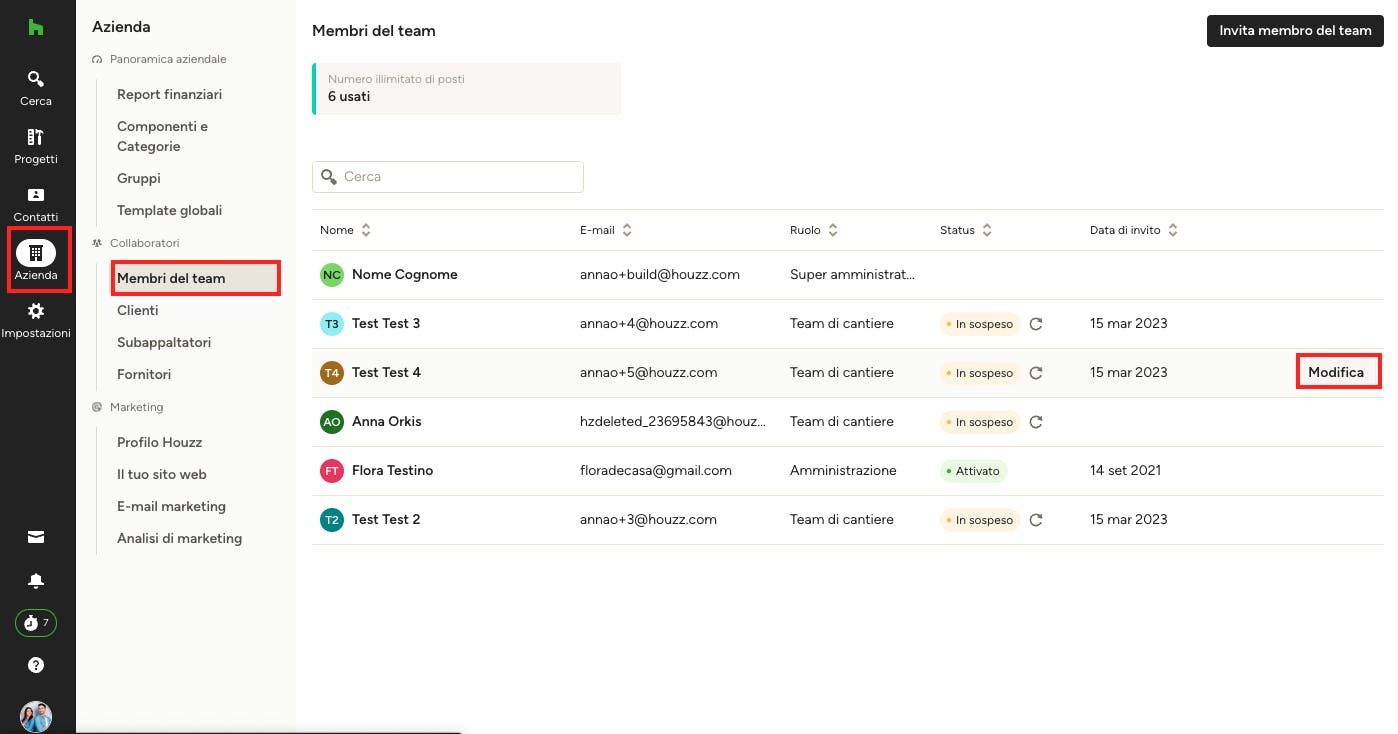Screen dimensions: 1398x734
Task: Click email floradecasa@gmail.com
Action: 656,471
